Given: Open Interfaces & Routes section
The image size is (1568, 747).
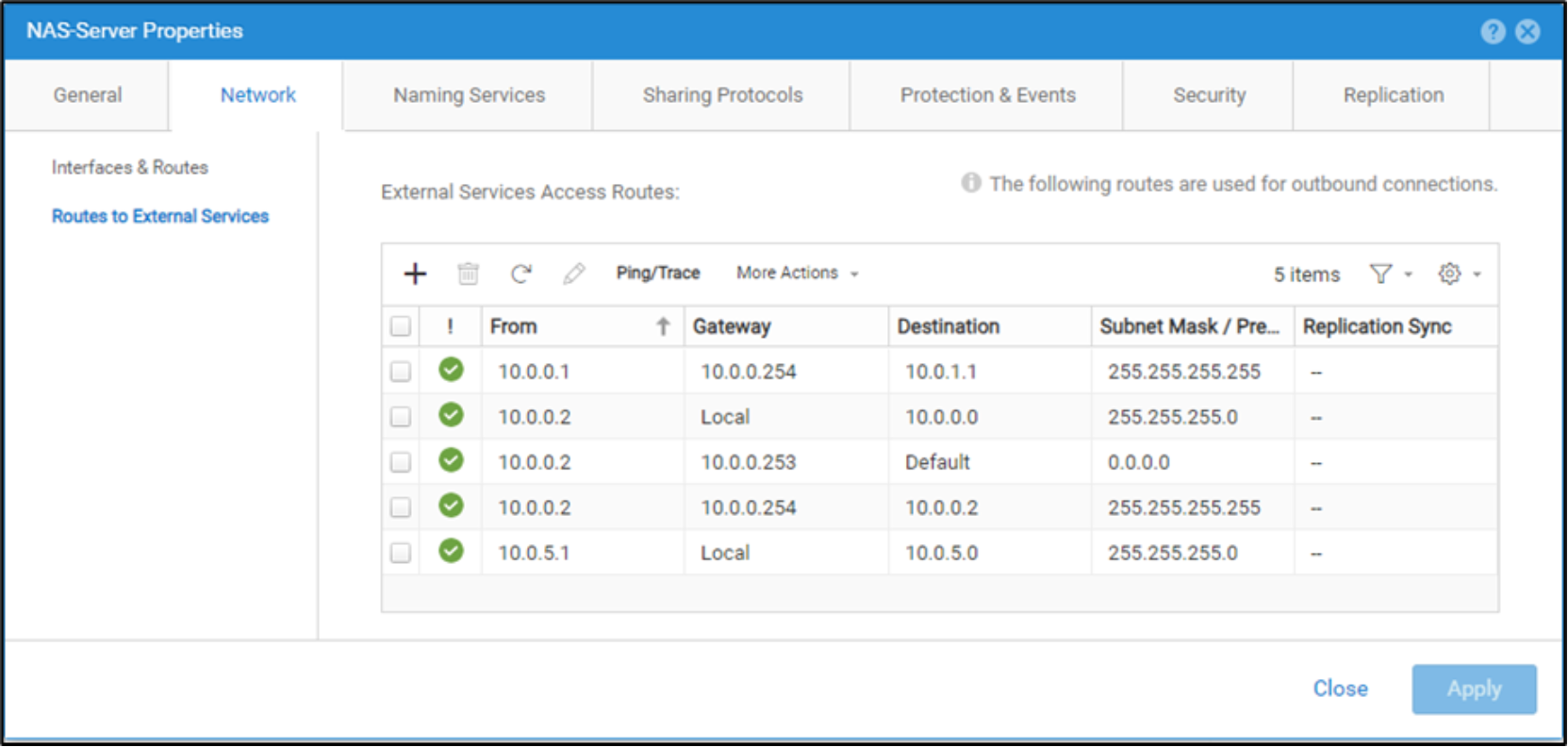Looking at the screenshot, I should coord(130,168).
